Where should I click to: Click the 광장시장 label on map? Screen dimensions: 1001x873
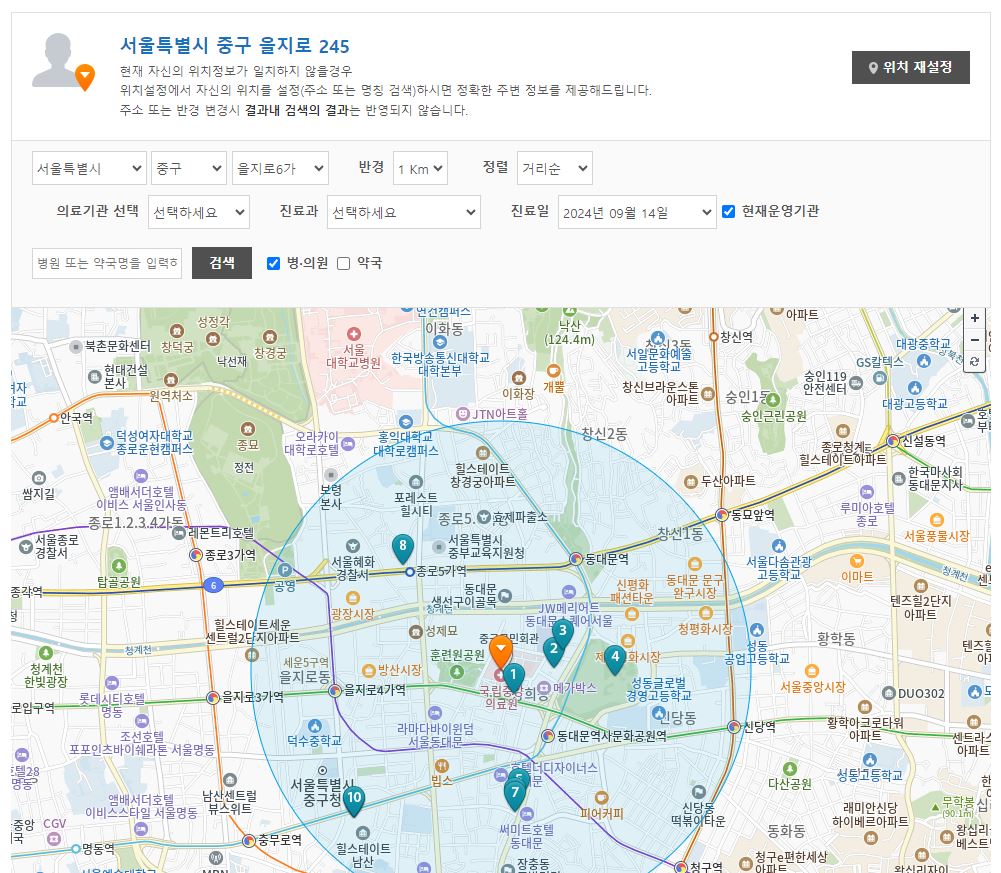point(352,613)
